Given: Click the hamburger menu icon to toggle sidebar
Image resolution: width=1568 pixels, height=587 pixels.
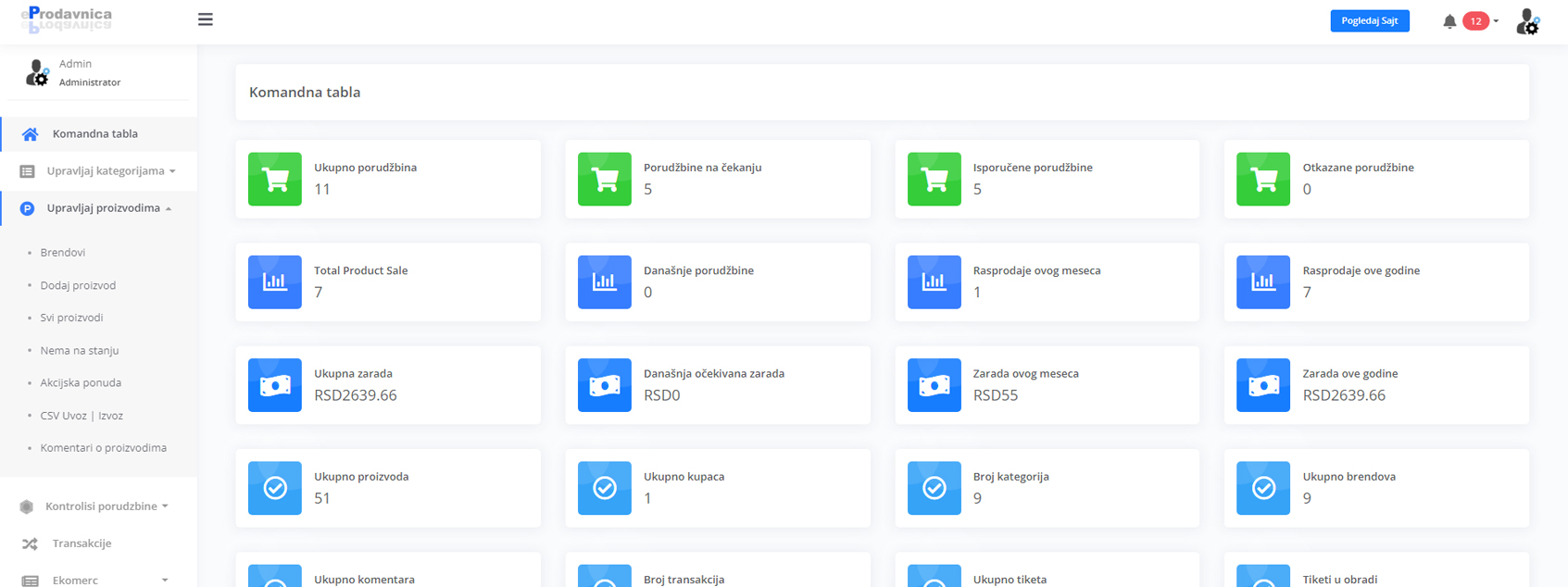Looking at the screenshot, I should (x=206, y=19).
